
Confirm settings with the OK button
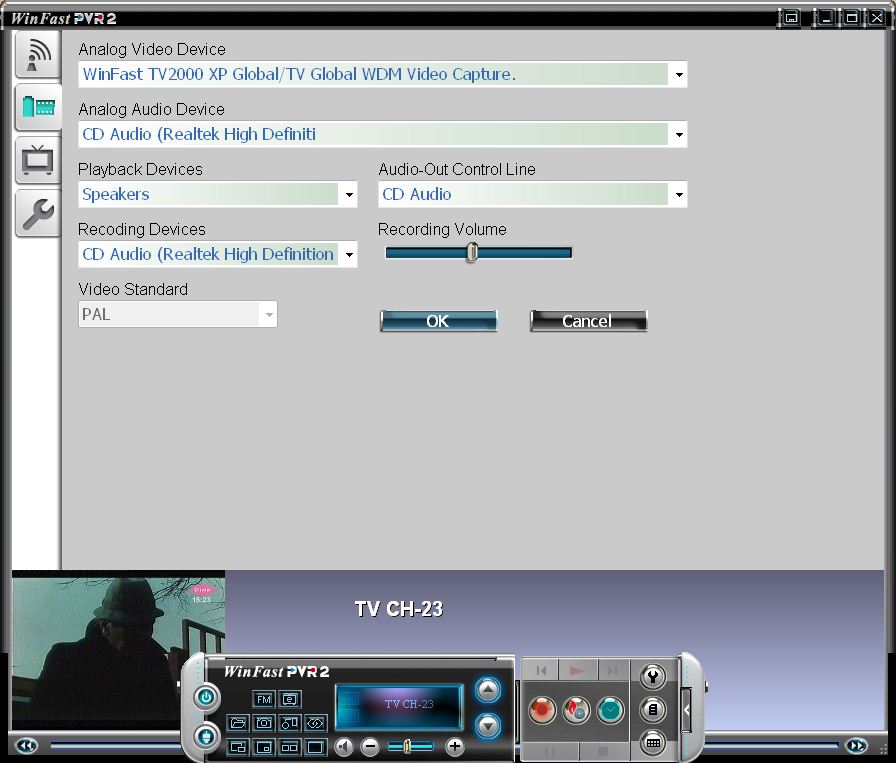(438, 321)
